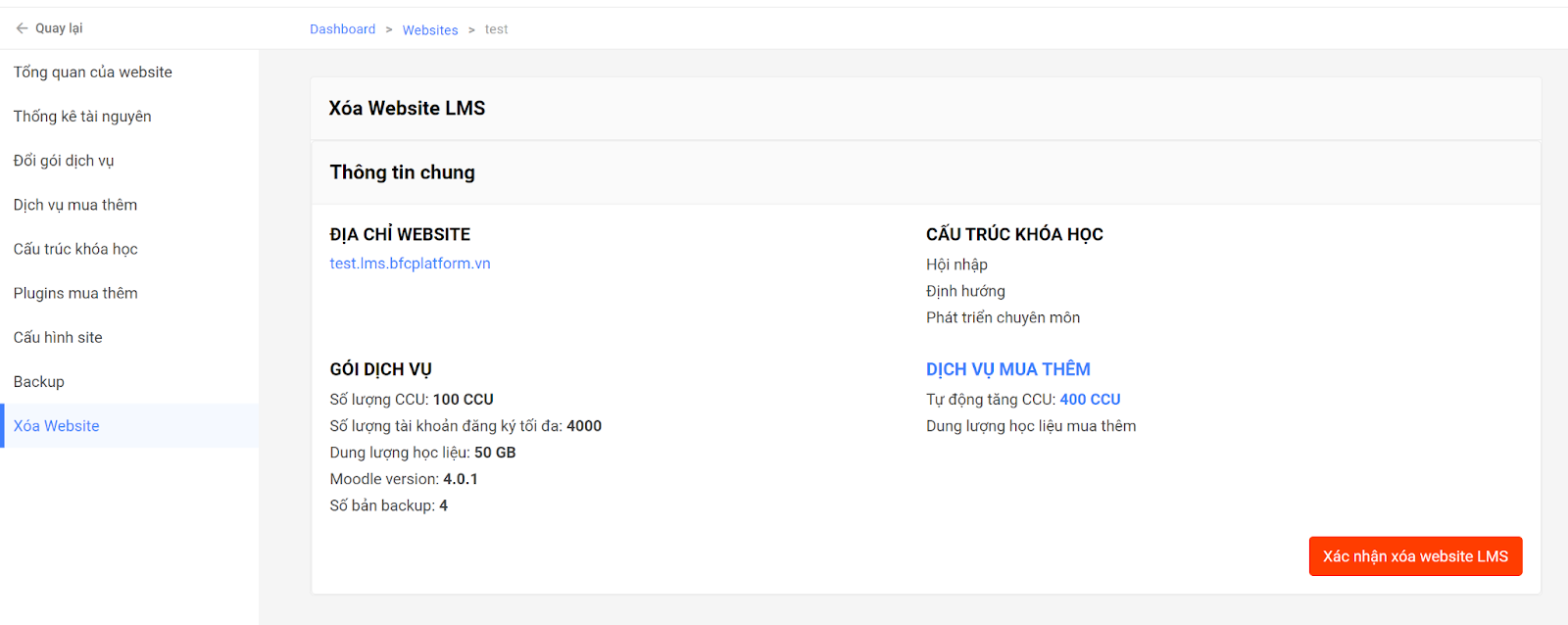
Task: Select Phát triển chuyên môn row
Action: tap(1003, 317)
